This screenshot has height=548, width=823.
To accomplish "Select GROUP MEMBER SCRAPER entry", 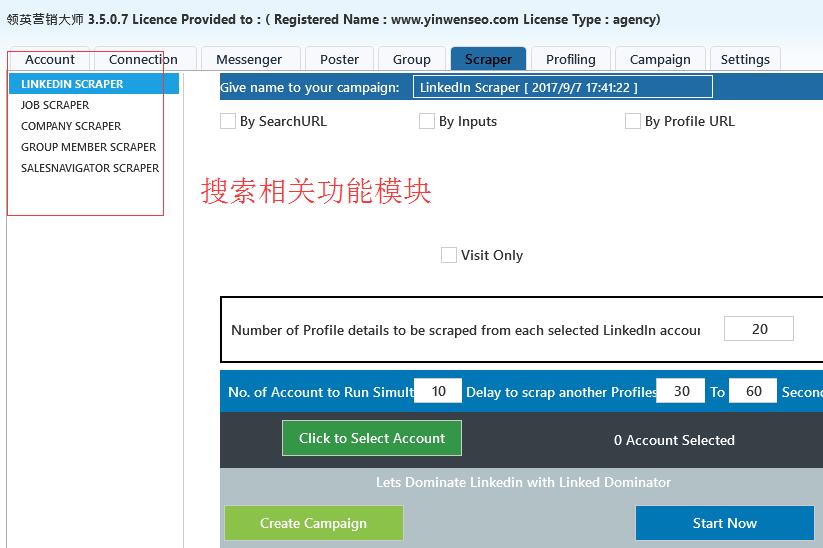I will (88, 147).
